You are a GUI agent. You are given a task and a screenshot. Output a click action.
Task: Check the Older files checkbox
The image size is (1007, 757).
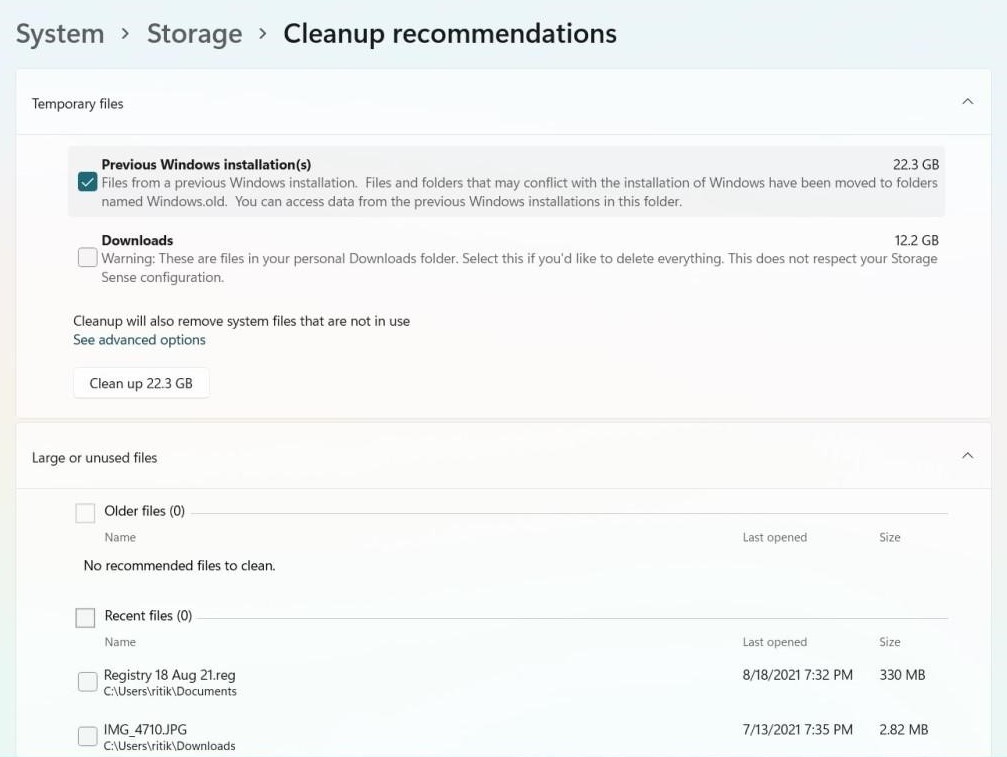click(85, 511)
